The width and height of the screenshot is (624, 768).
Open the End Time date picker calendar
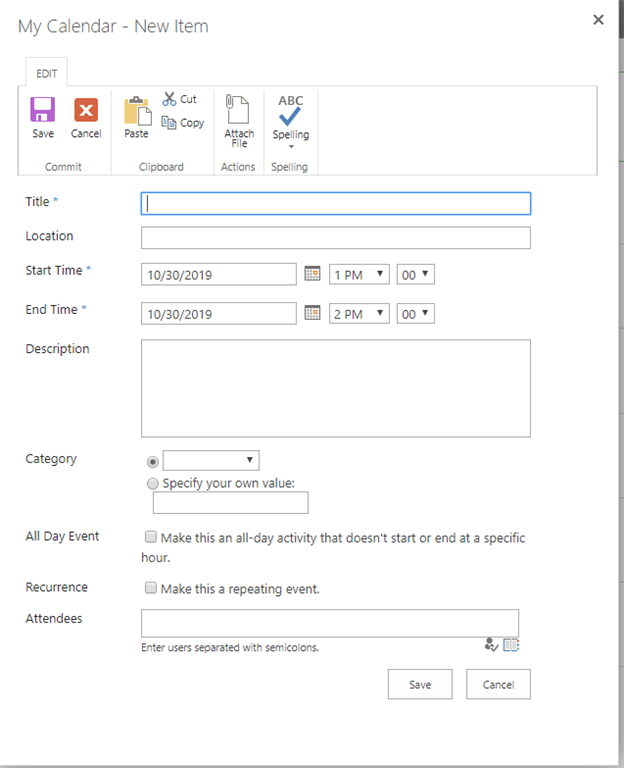click(312, 313)
